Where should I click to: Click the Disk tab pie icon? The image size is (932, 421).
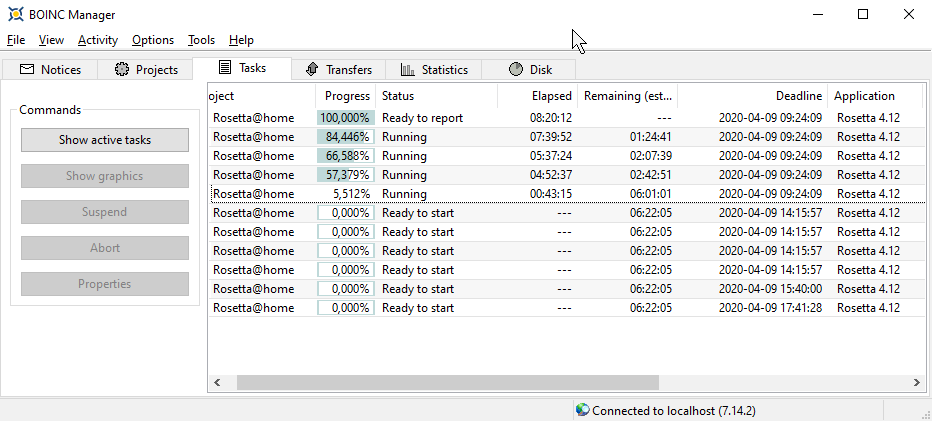tap(516, 70)
